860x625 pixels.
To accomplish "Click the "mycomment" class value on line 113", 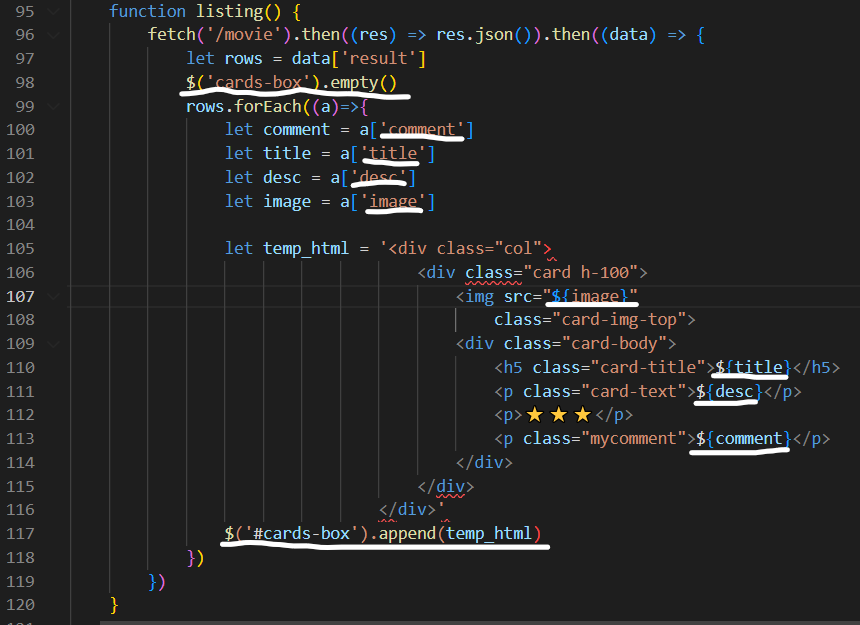I will [x=633, y=439].
